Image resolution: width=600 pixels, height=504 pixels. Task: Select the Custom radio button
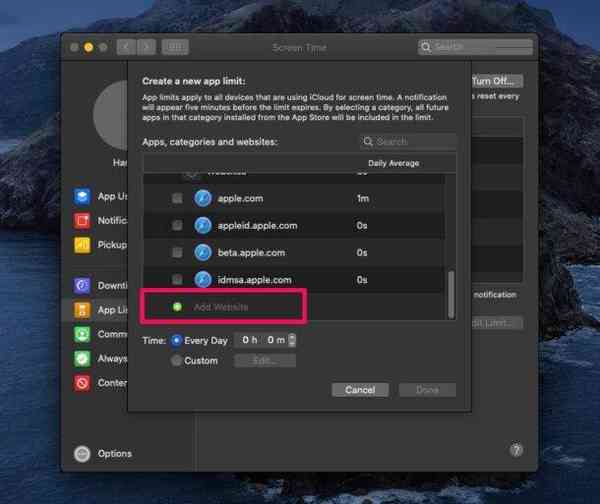[176, 360]
